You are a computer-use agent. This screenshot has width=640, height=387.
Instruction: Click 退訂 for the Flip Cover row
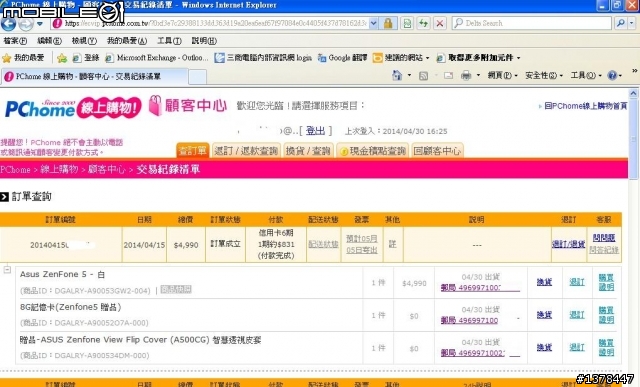pyautogui.click(x=577, y=347)
